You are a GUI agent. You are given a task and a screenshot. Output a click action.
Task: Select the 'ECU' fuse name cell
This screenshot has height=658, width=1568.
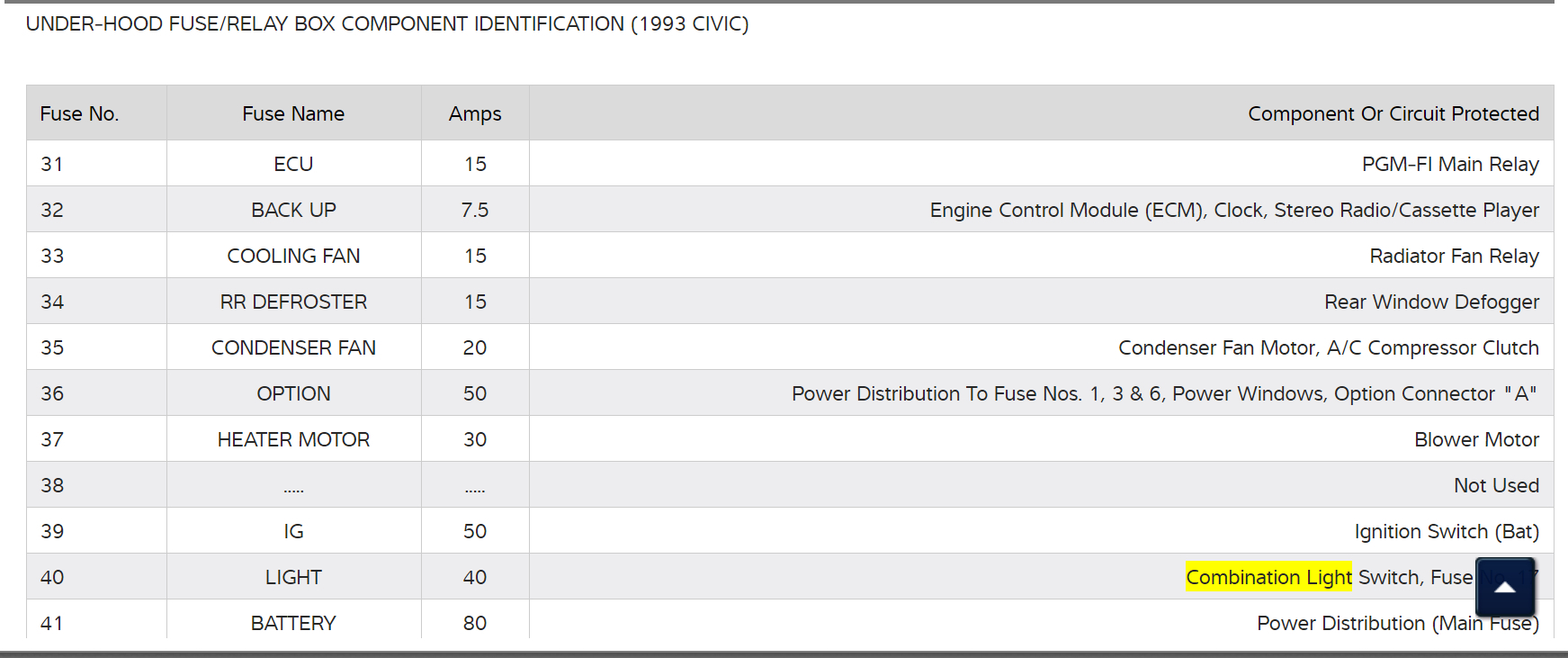pos(293,164)
